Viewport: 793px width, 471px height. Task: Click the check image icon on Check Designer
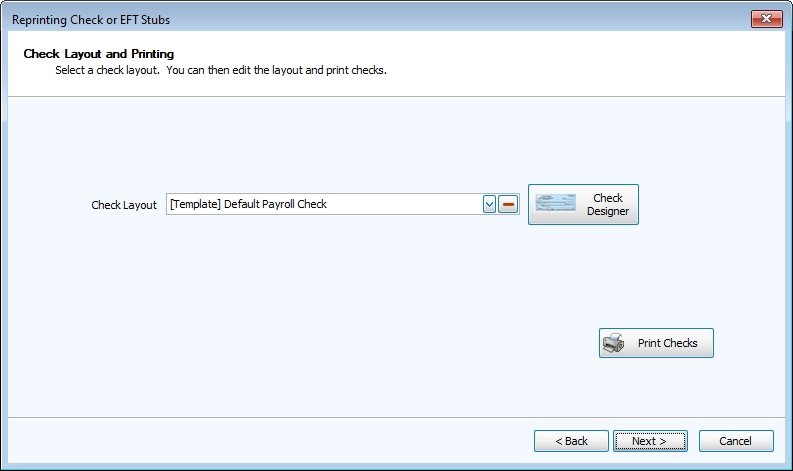click(x=556, y=204)
